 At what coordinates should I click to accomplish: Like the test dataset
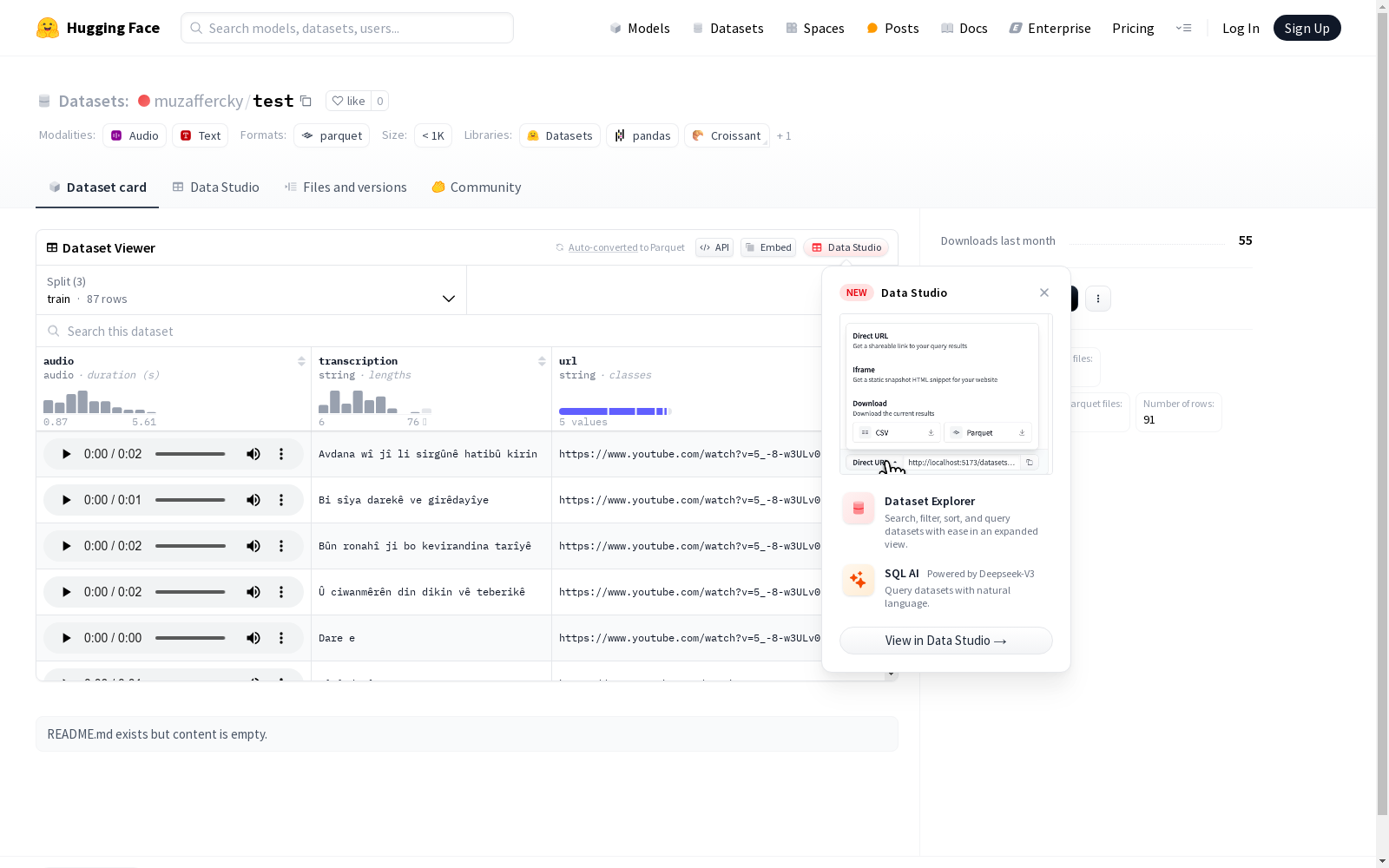click(x=349, y=101)
